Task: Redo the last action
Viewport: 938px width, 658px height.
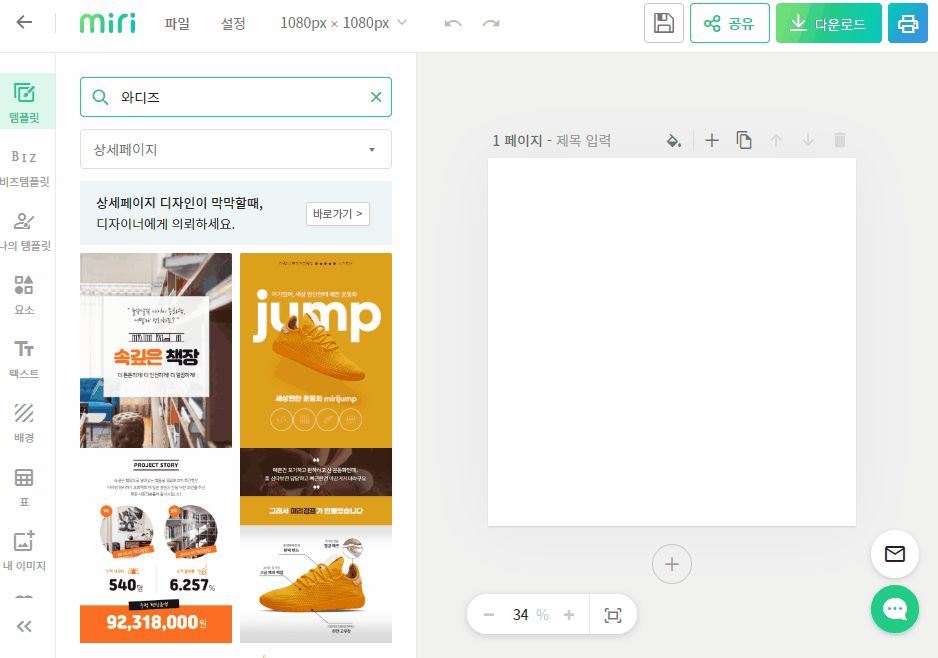Action: pos(491,23)
